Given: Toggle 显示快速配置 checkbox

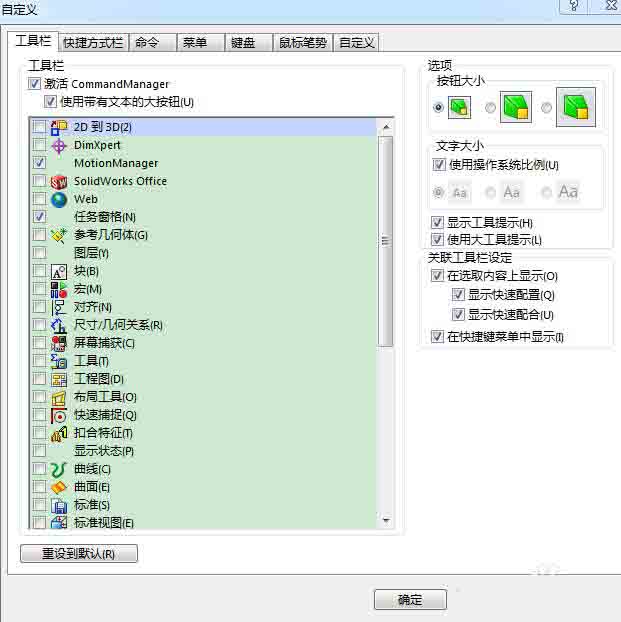Looking at the screenshot, I should point(458,294).
